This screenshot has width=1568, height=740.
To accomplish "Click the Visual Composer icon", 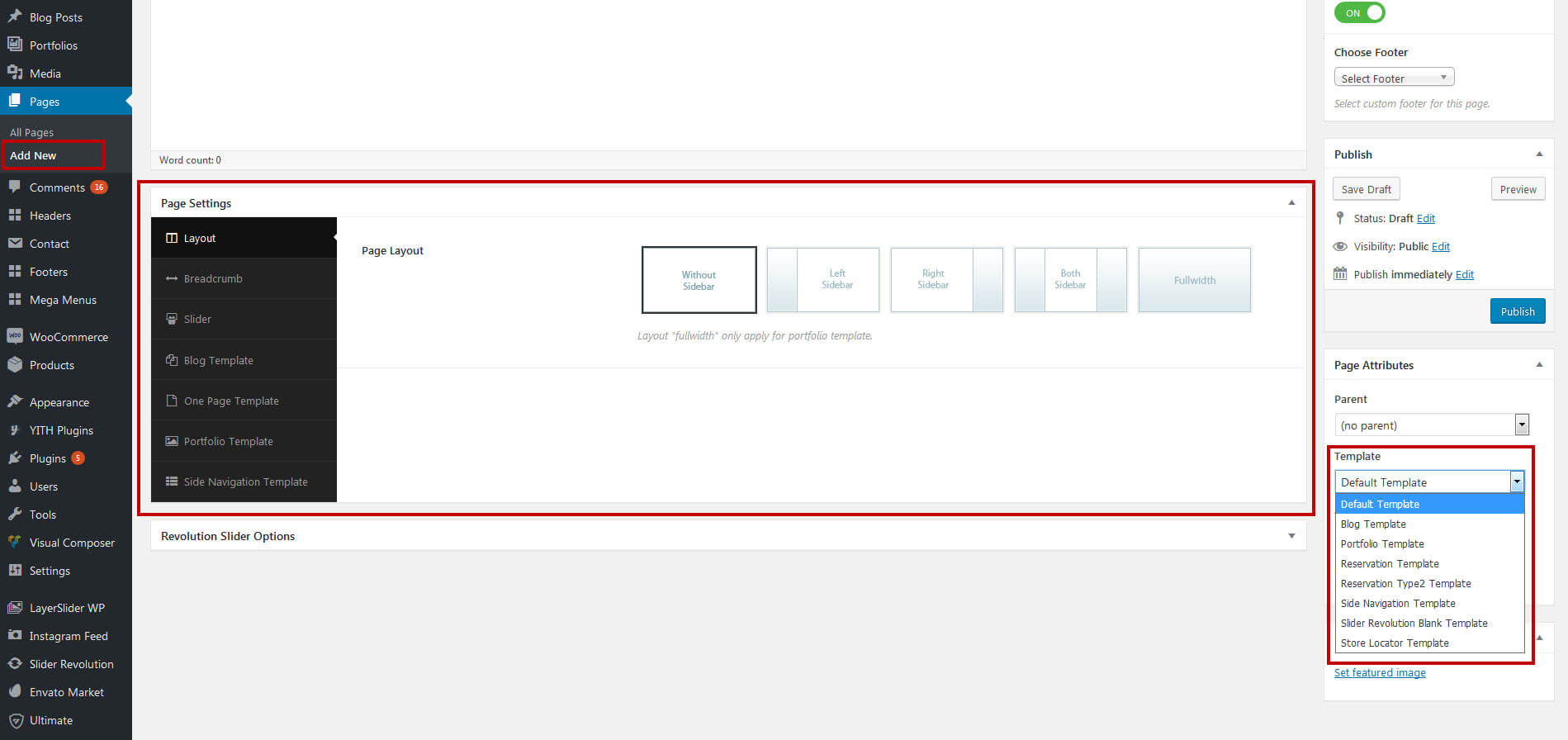I will coord(15,542).
